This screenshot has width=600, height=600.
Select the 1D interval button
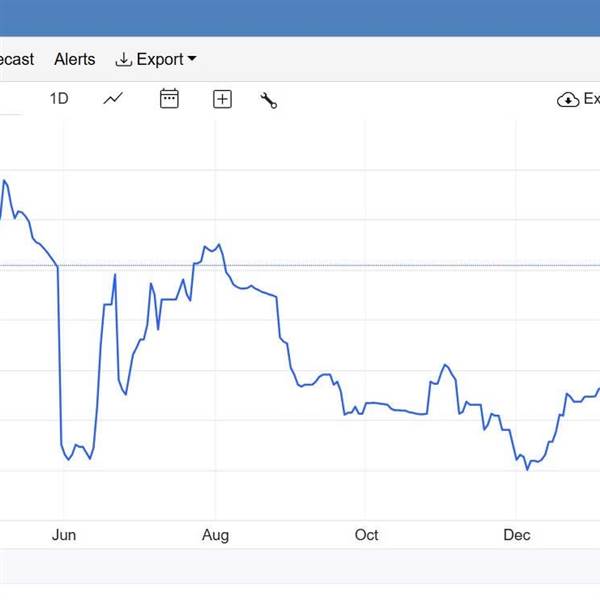59,98
